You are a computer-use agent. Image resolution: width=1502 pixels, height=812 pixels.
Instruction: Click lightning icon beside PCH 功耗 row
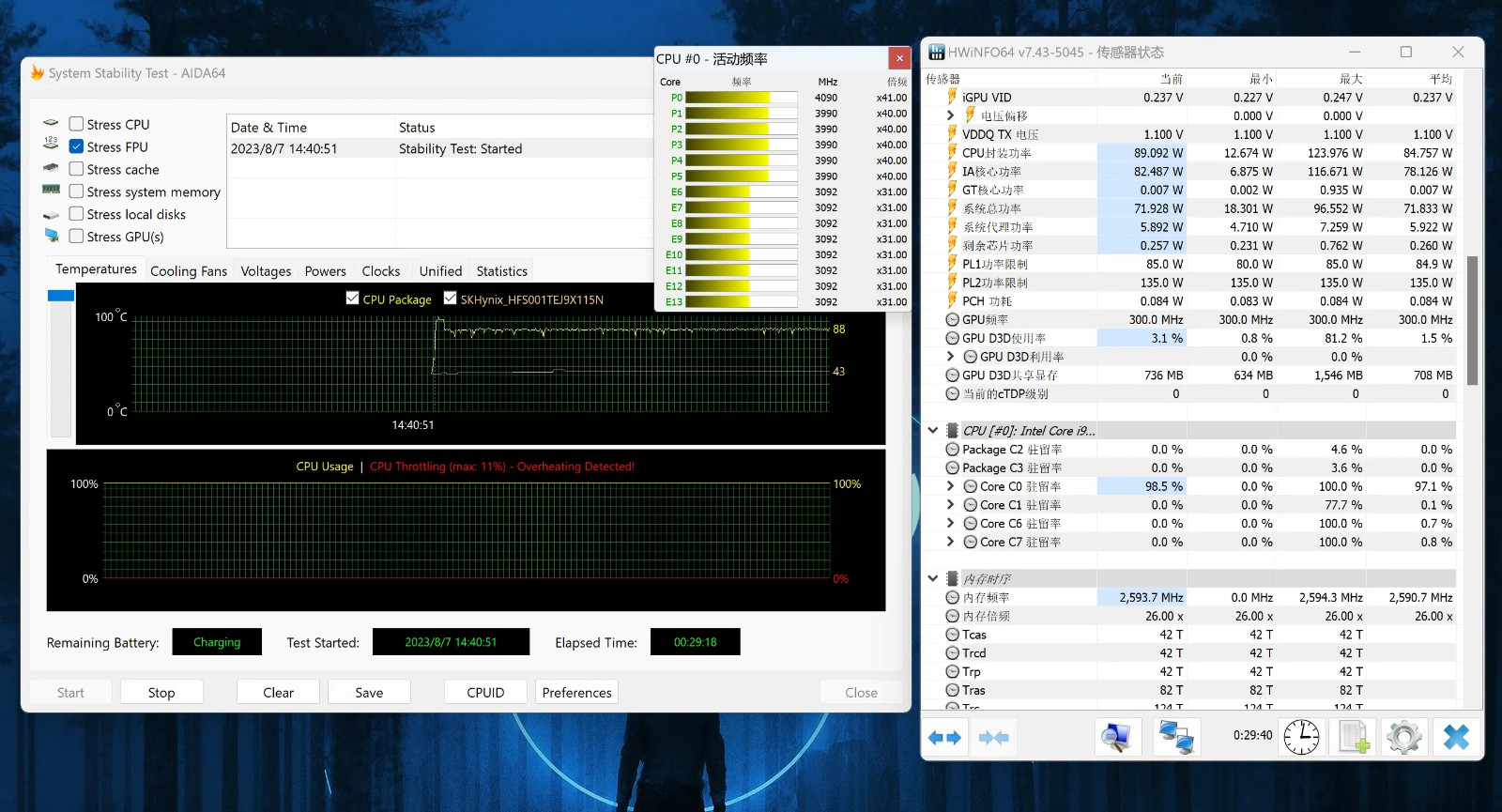[952, 301]
